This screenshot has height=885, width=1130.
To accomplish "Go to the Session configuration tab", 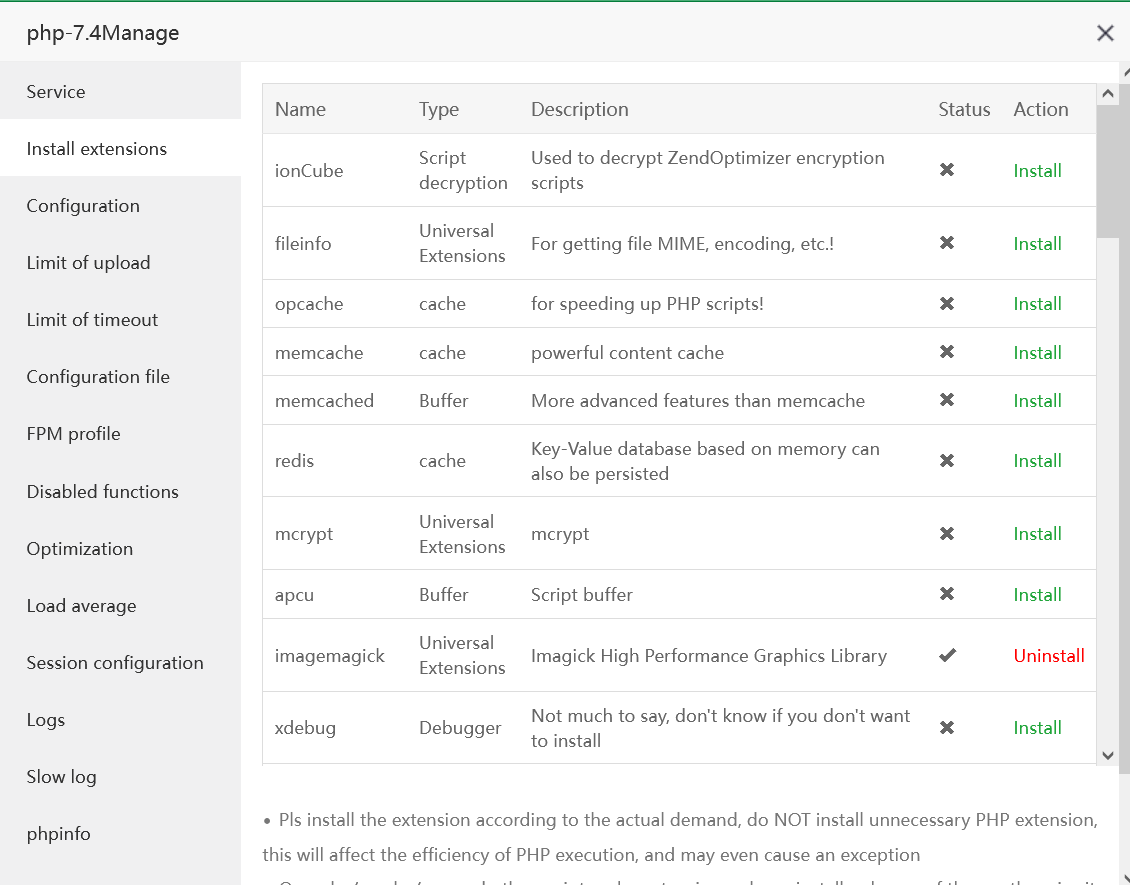I will click(x=115, y=663).
